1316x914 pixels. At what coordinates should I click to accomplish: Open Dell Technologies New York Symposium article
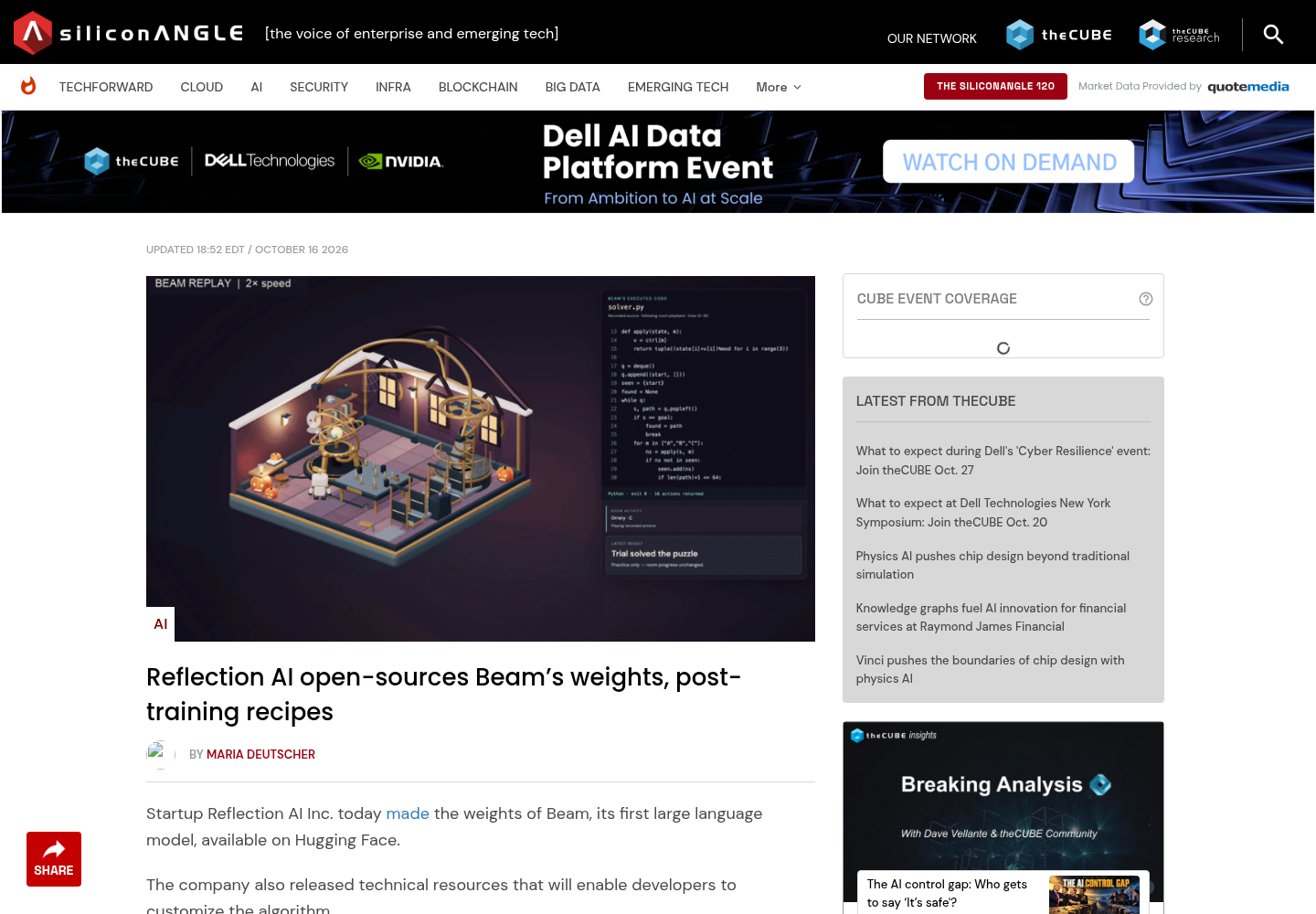(983, 513)
